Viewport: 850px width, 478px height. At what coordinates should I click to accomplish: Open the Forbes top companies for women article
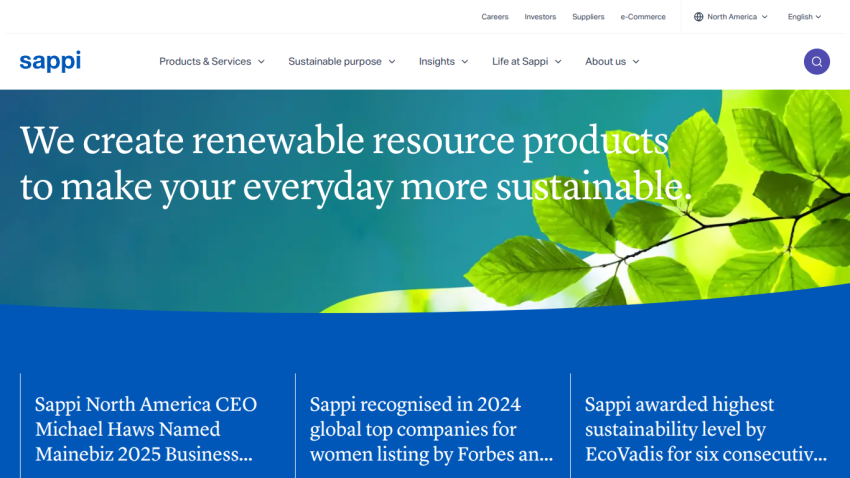point(431,429)
